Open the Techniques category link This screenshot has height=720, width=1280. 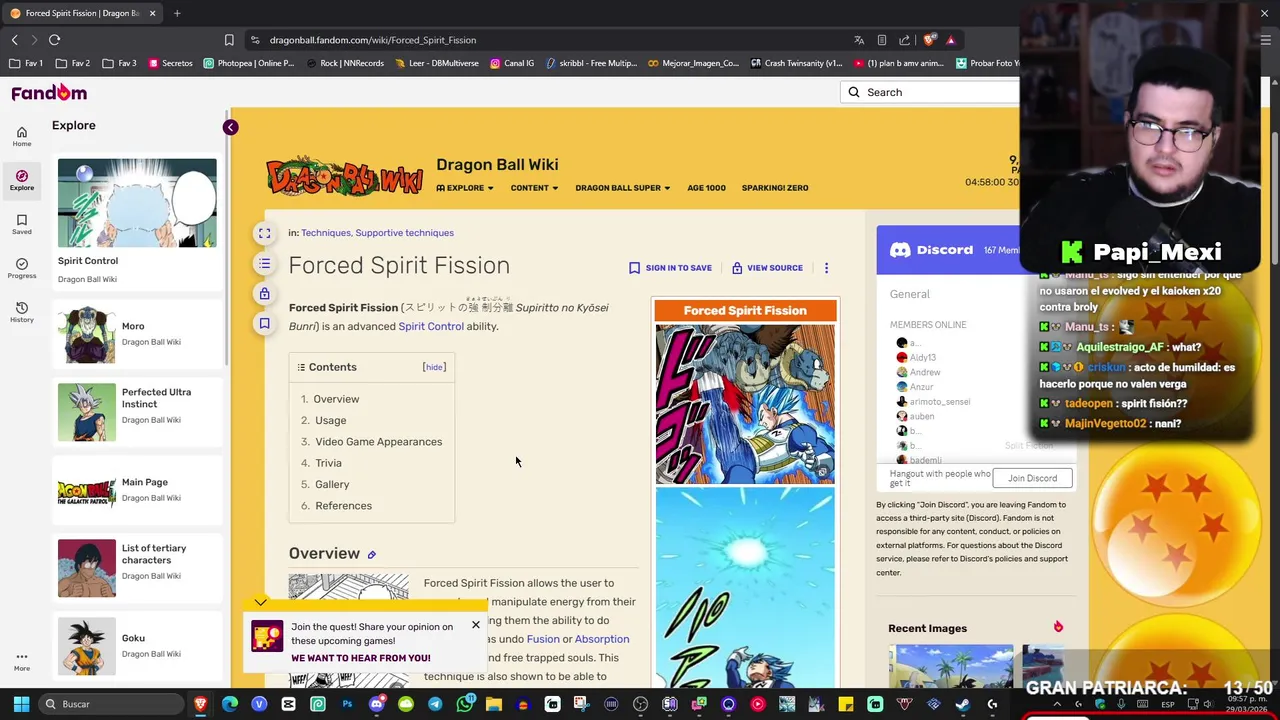(326, 233)
